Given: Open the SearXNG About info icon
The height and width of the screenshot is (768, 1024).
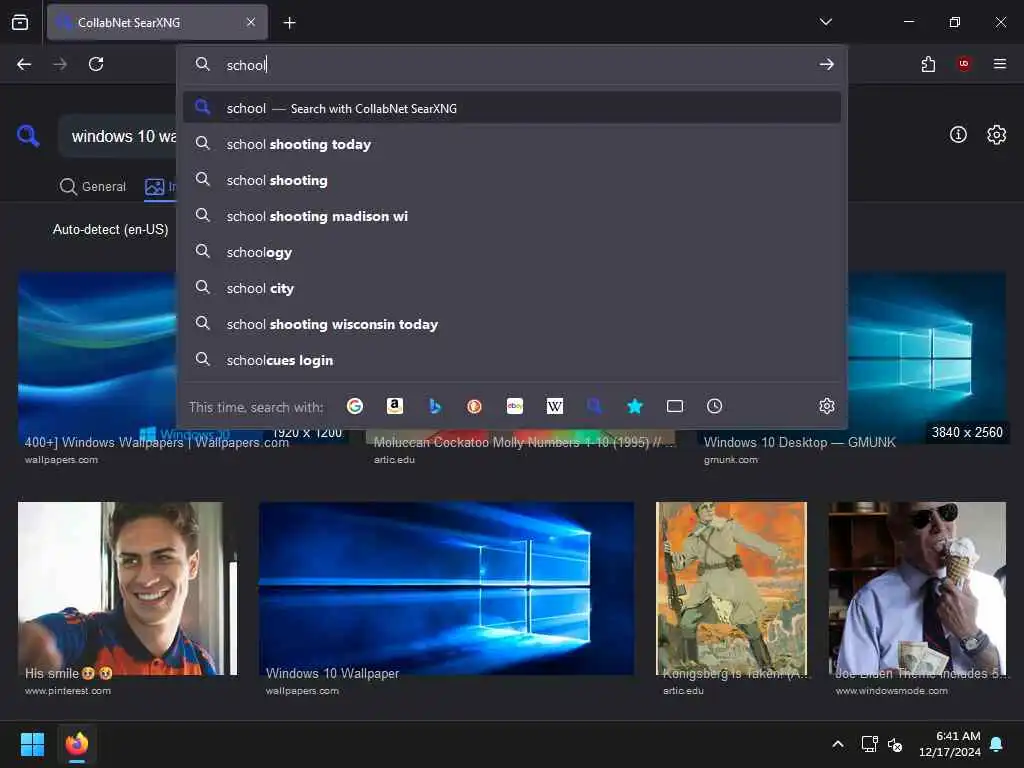Looking at the screenshot, I should (x=958, y=135).
